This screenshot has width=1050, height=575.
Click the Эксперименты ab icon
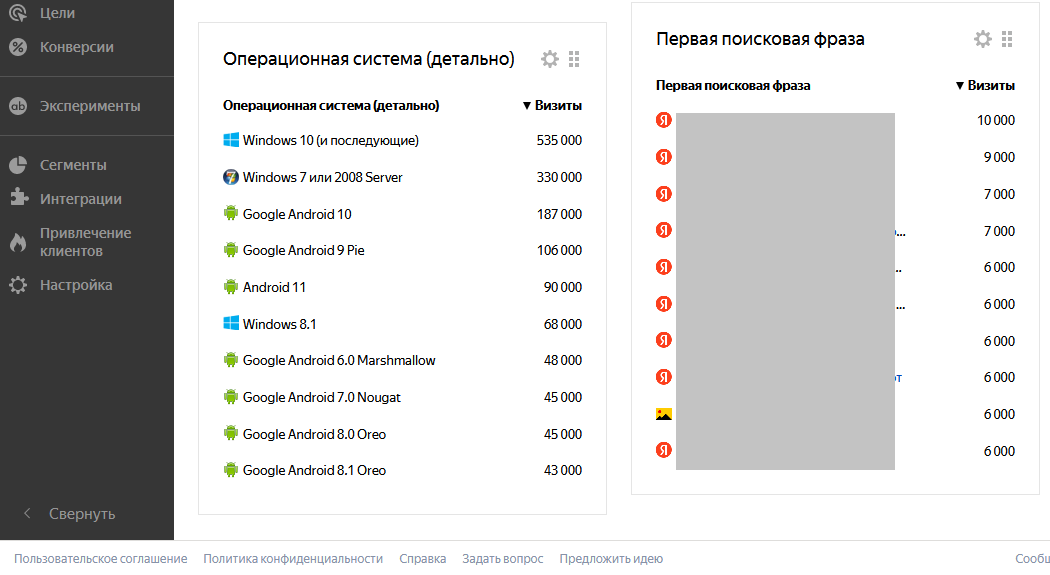[18, 106]
